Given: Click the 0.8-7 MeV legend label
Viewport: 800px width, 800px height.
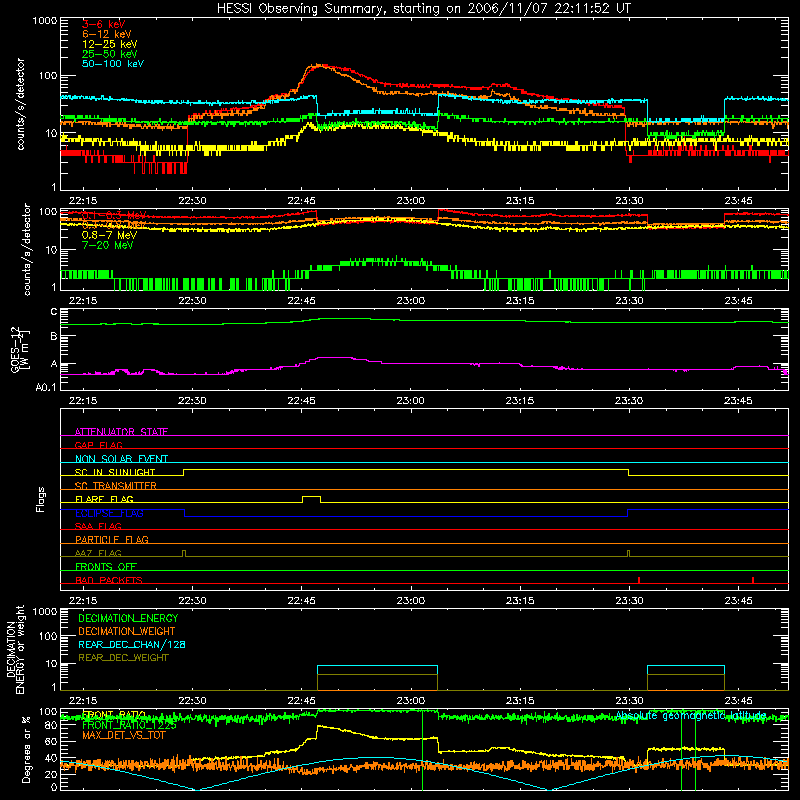Looking at the screenshot, I should point(109,235).
